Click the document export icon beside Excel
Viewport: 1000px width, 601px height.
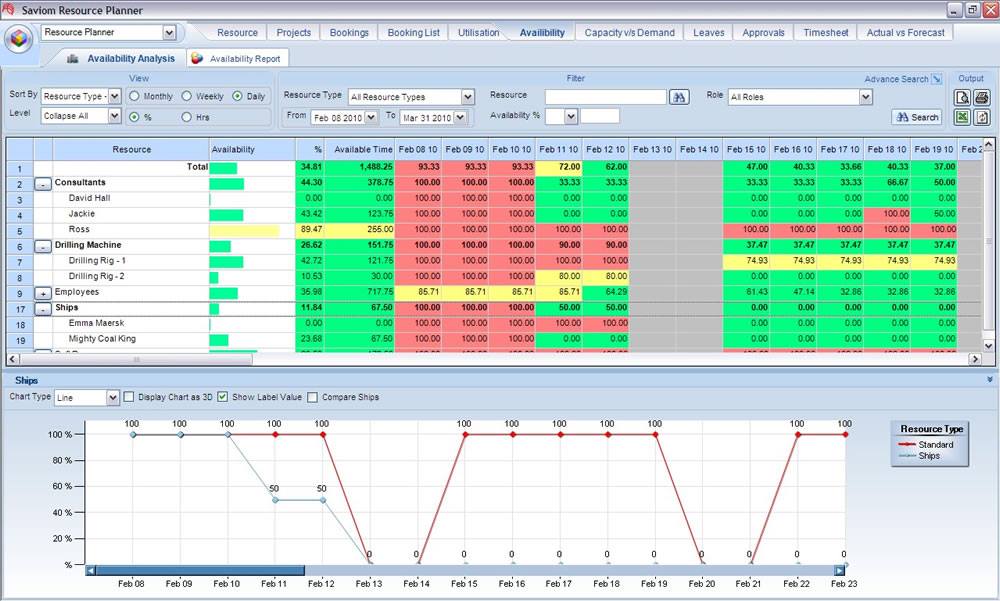click(982, 117)
